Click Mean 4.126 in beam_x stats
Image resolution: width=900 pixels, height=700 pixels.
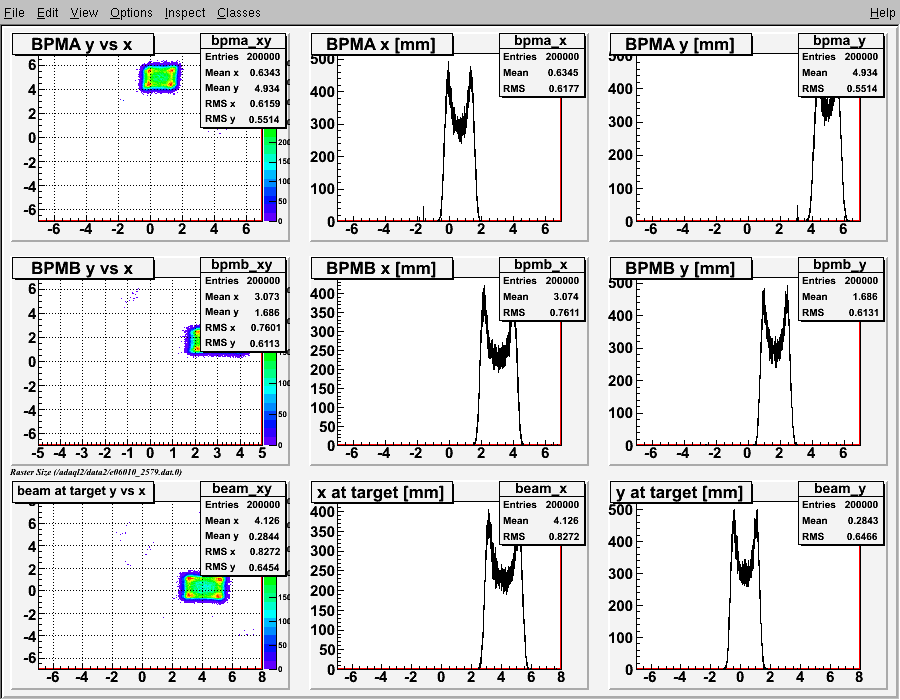[x=541, y=520]
